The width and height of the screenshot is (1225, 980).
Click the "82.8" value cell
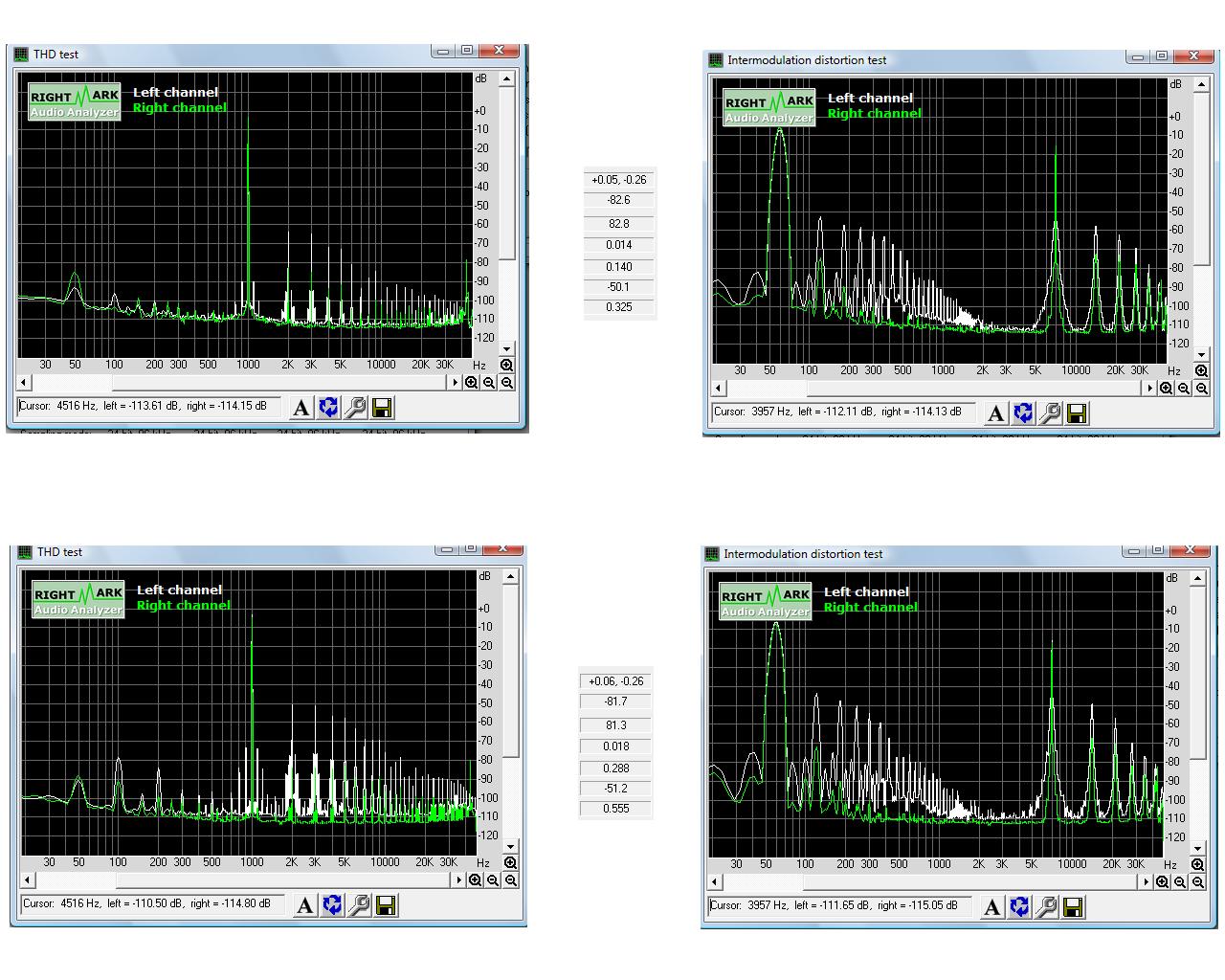pos(619,224)
